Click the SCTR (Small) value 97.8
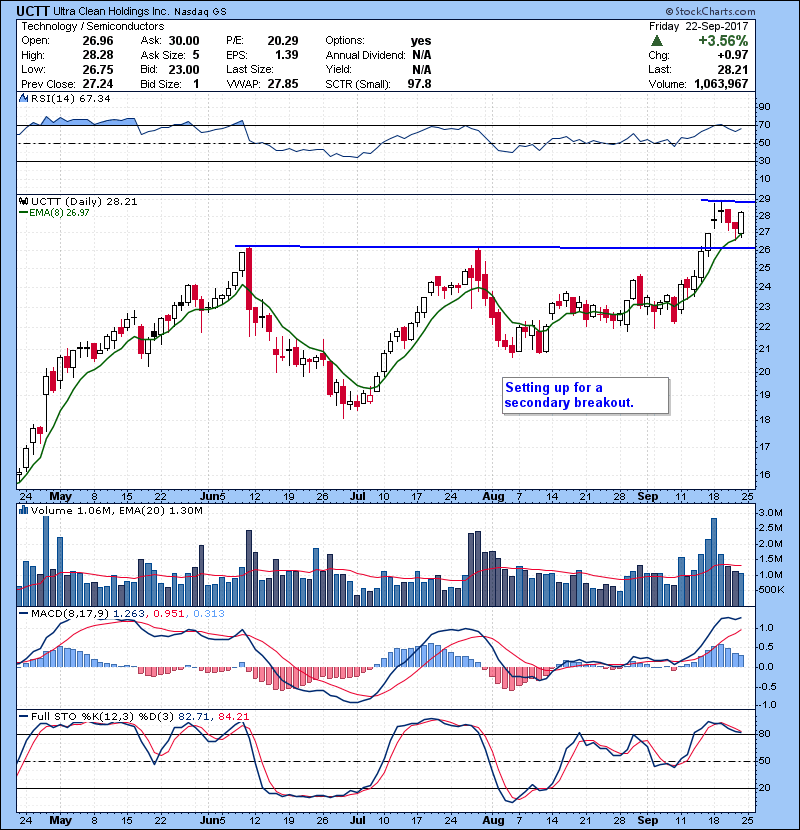The image size is (800, 830). 419,84
